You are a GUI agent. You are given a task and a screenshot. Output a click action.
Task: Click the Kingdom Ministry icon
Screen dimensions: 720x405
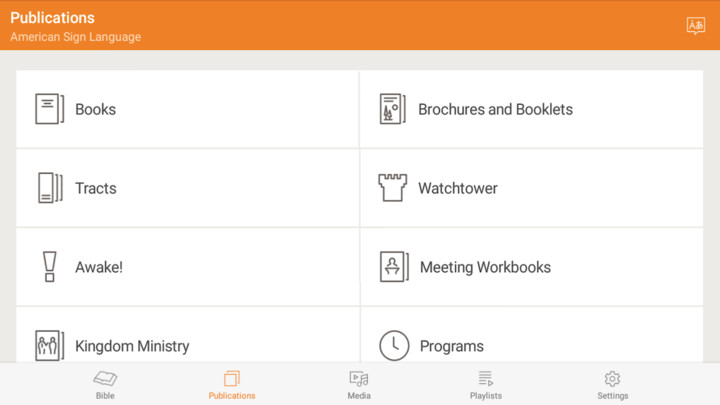point(49,345)
